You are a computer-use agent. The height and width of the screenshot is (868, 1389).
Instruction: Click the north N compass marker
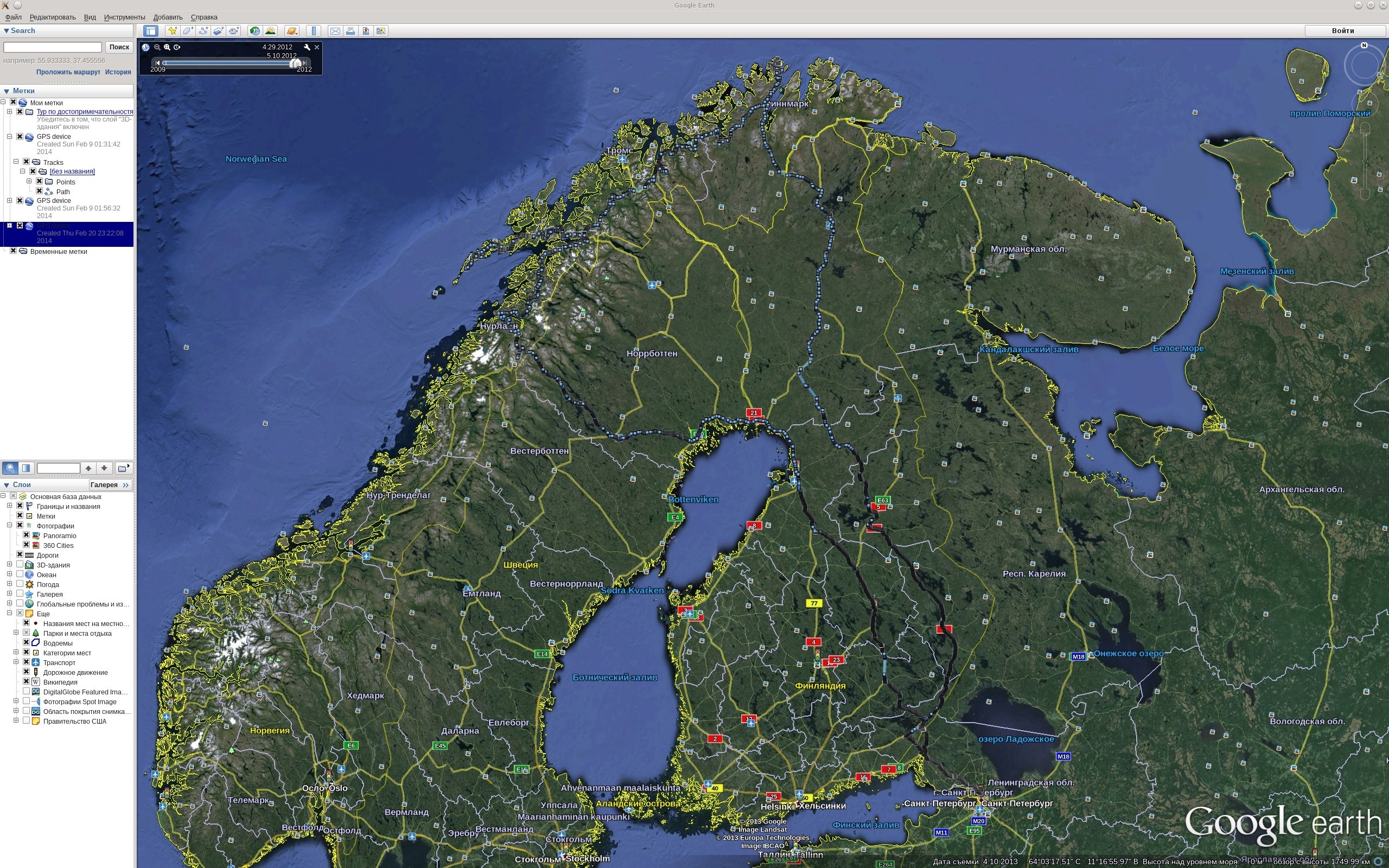point(1365,46)
